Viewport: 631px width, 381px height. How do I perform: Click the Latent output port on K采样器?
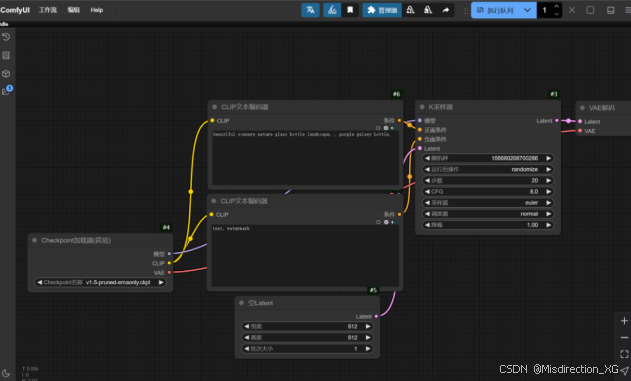(557, 120)
